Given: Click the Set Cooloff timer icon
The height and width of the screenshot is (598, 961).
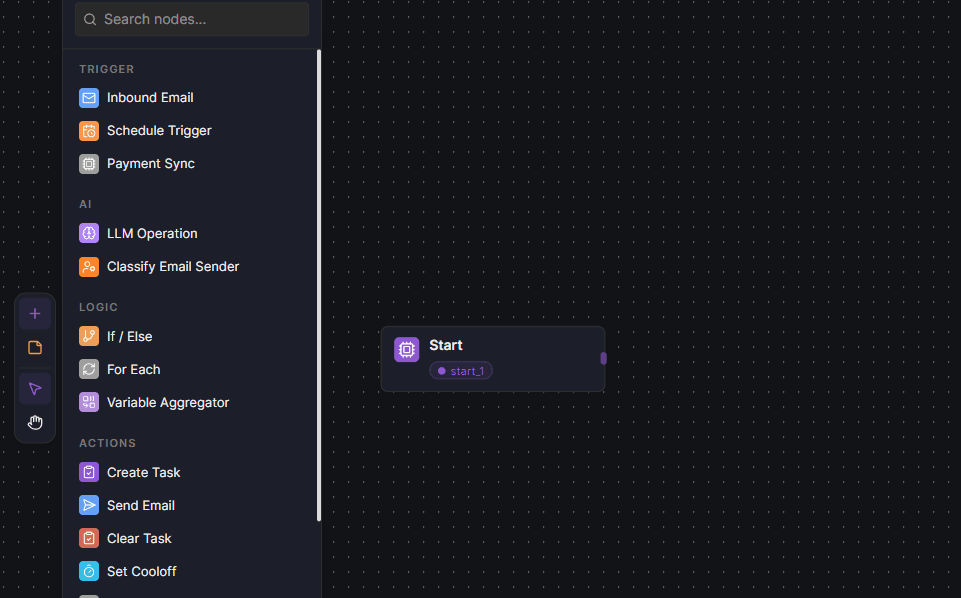Looking at the screenshot, I should coord(89,572).
